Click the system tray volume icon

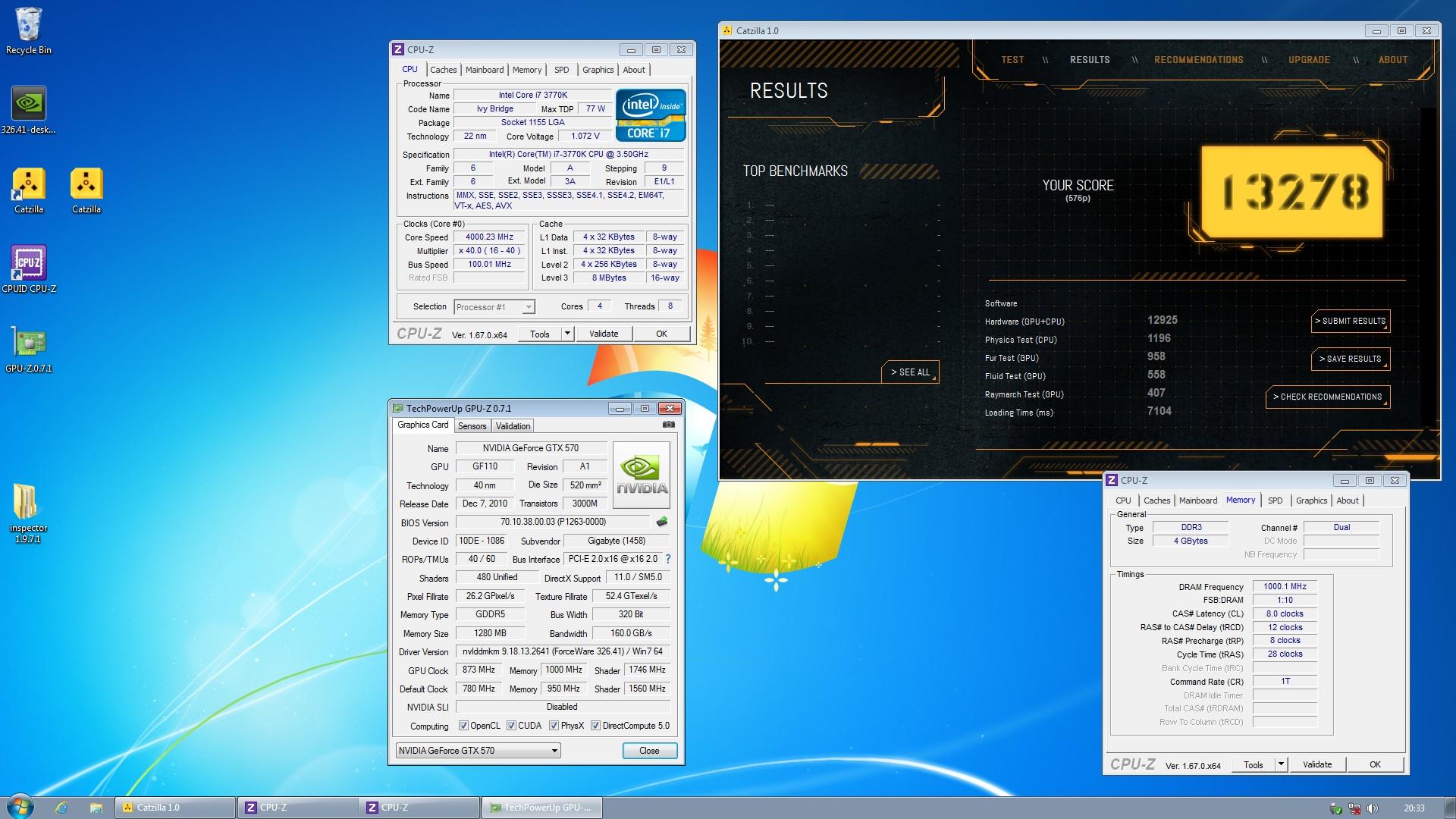1373,808
